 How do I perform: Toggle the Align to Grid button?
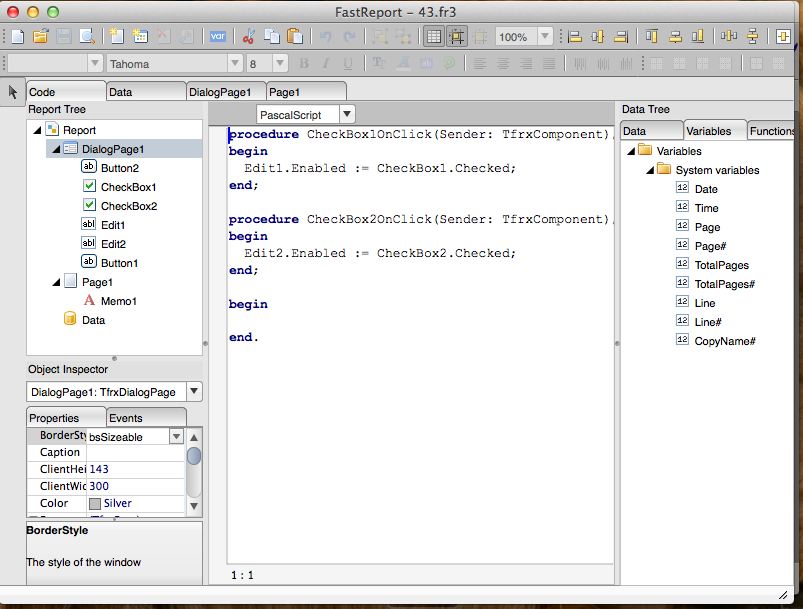[456, 37]
